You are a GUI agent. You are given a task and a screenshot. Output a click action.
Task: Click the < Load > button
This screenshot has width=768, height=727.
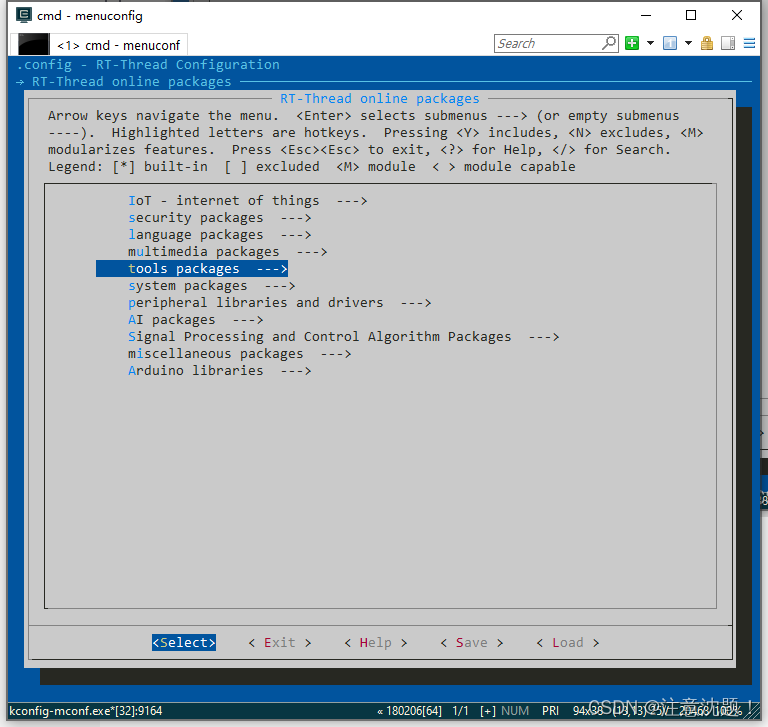(568, 643)
